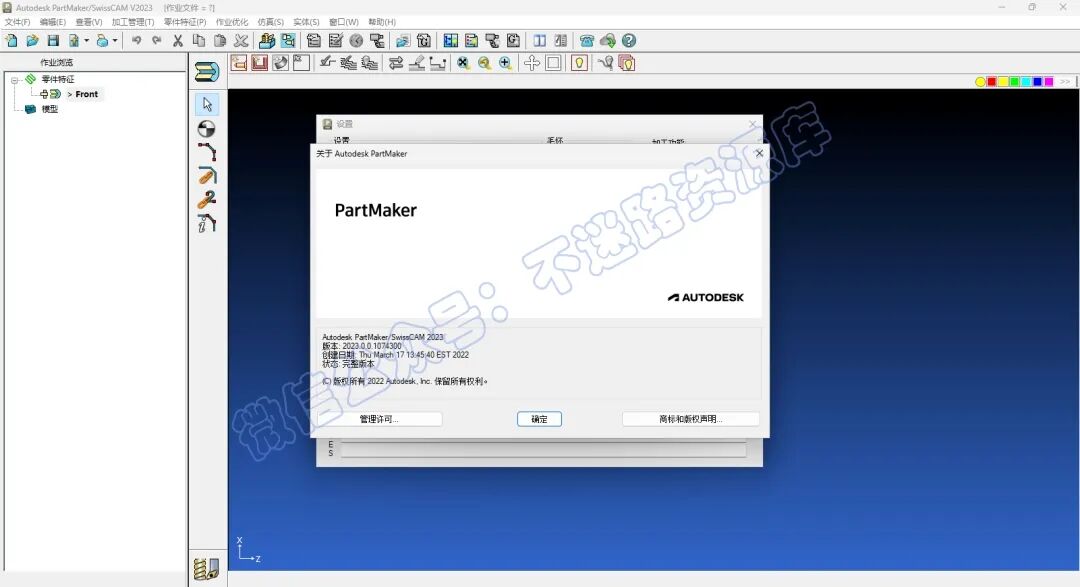Screen dimensions: 1080x587
Task: Select the Front tree item
Action: click(x=86, y=94)
